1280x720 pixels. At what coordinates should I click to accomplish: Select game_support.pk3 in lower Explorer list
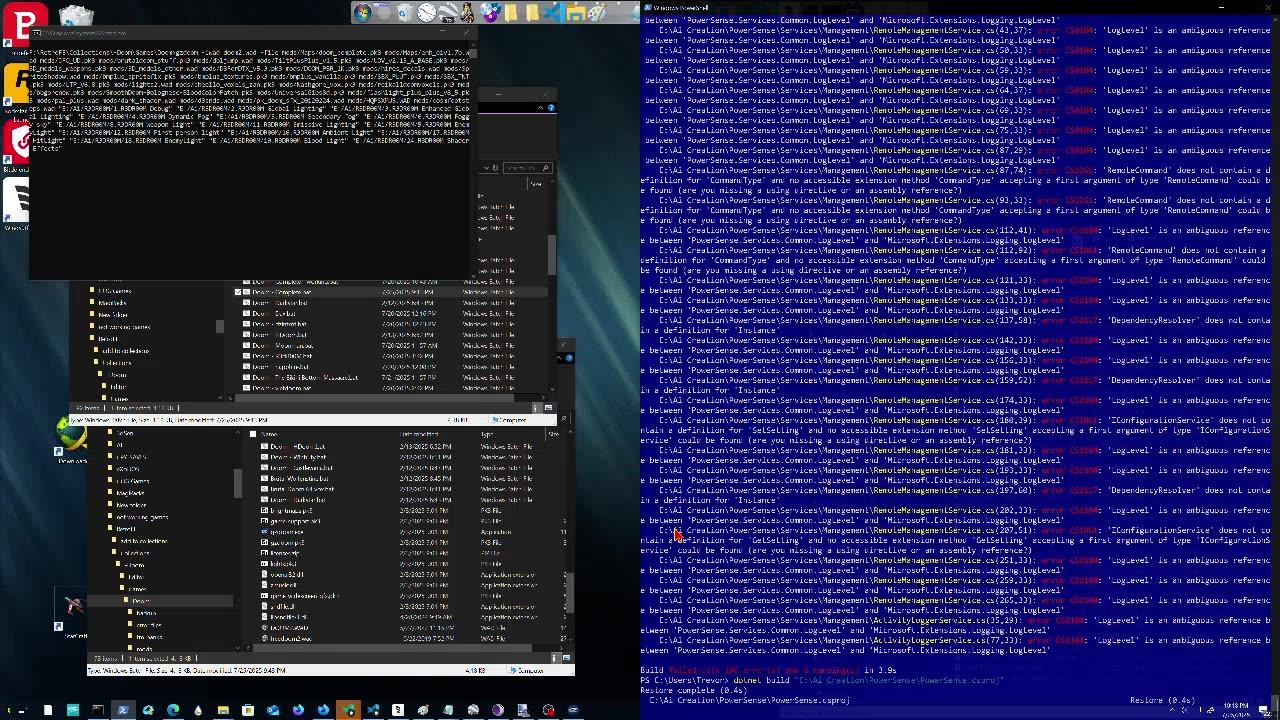click(x=293, y=521)
